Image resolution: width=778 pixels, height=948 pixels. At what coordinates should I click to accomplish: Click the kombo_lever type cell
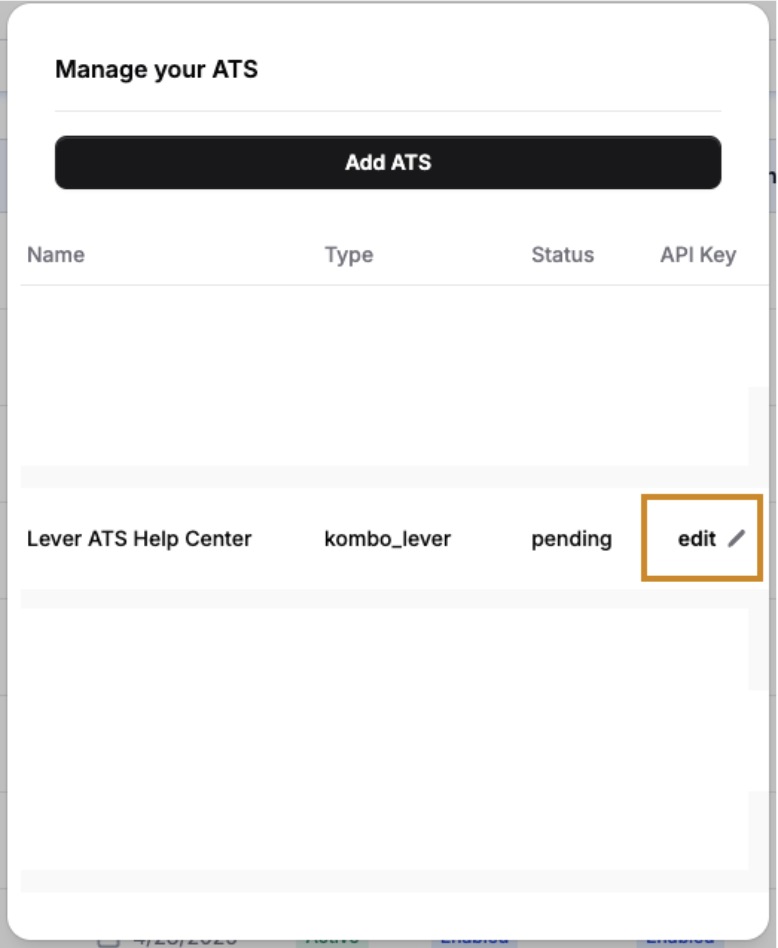387,538
